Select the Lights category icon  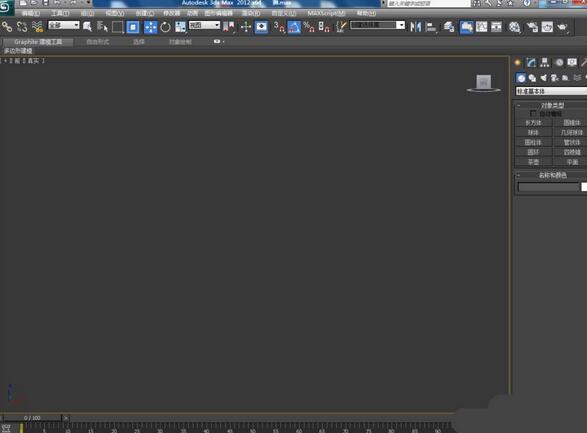tap(543, 78)
